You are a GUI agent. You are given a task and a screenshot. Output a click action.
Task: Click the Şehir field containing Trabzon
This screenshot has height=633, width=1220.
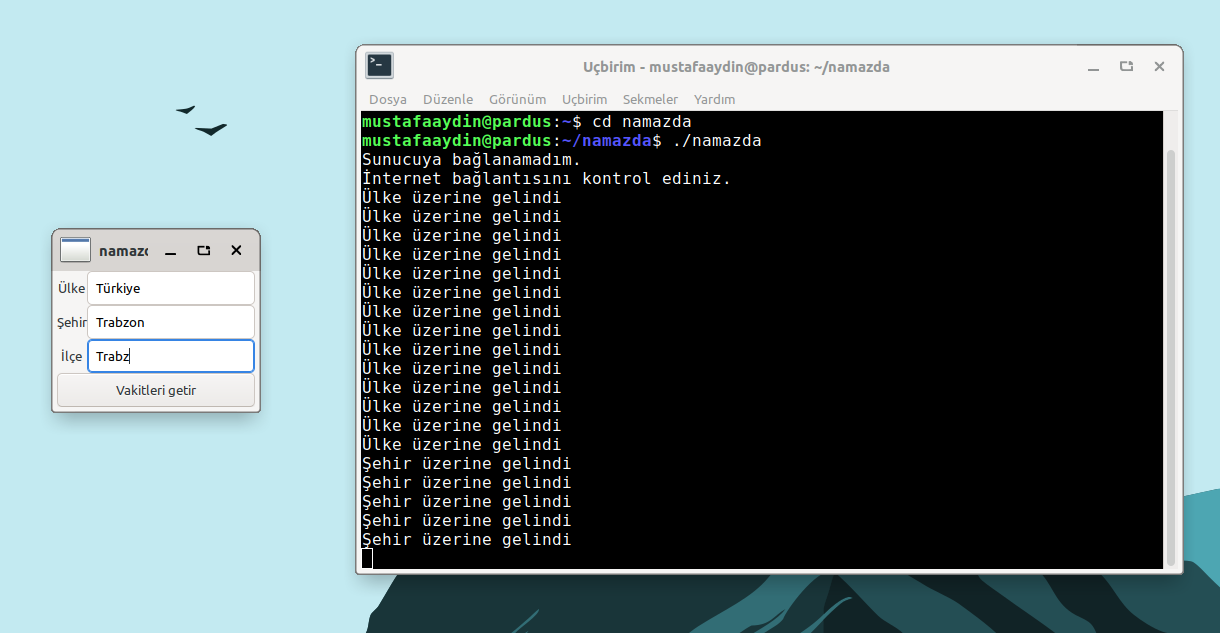(x=170, y=322)
